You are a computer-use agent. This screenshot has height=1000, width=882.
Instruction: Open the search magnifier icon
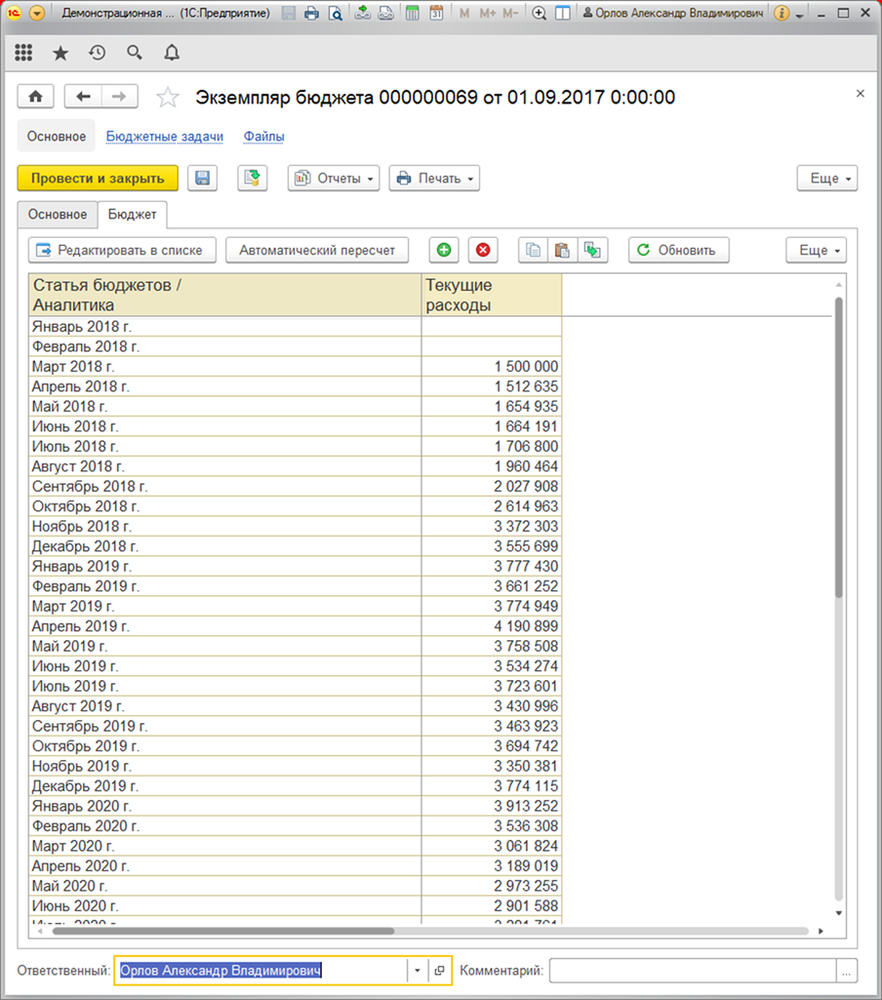pyautogui.click(x=134, y=53)
